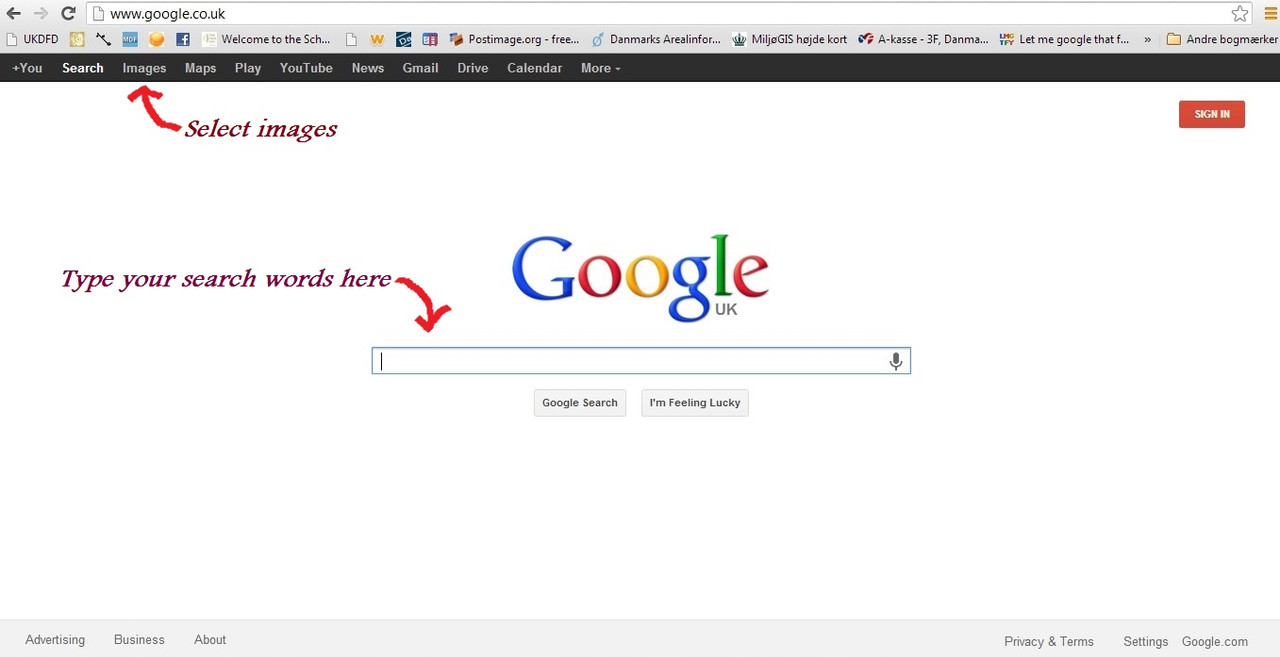Go back using the browser back arrow
The width and height of the screenshot is (1280, 657).
pos(13,14)
